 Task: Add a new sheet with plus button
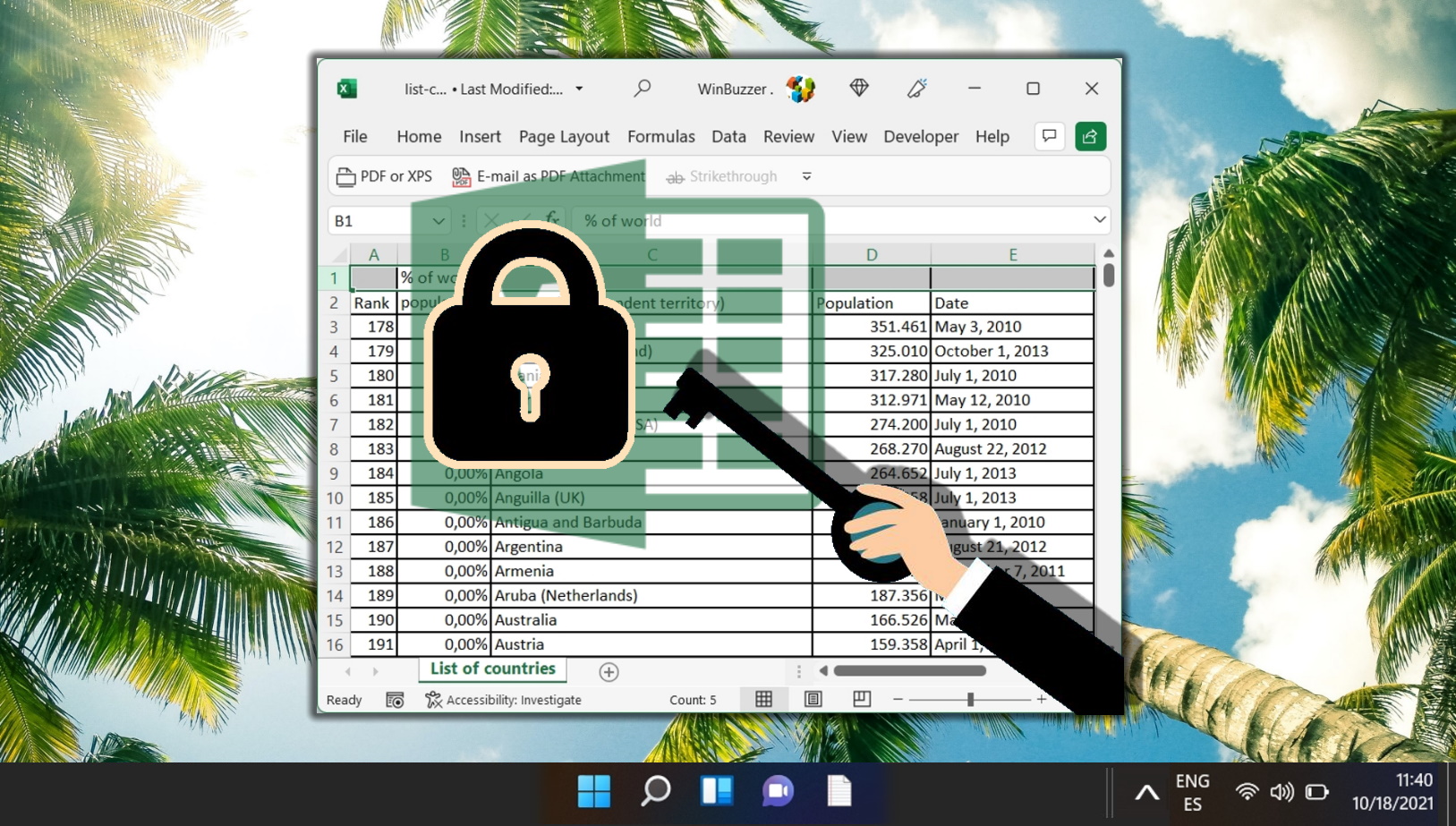coord(609,671)
